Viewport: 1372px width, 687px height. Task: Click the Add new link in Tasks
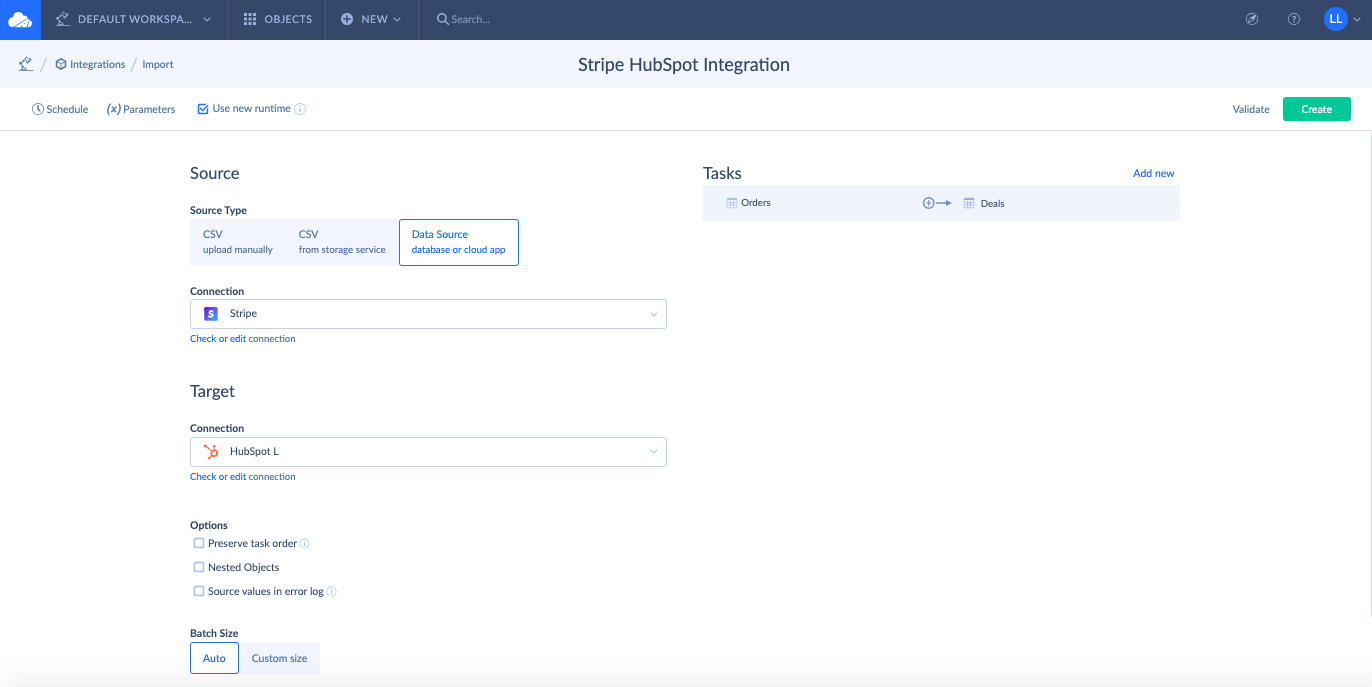[x=1153, y=172]
